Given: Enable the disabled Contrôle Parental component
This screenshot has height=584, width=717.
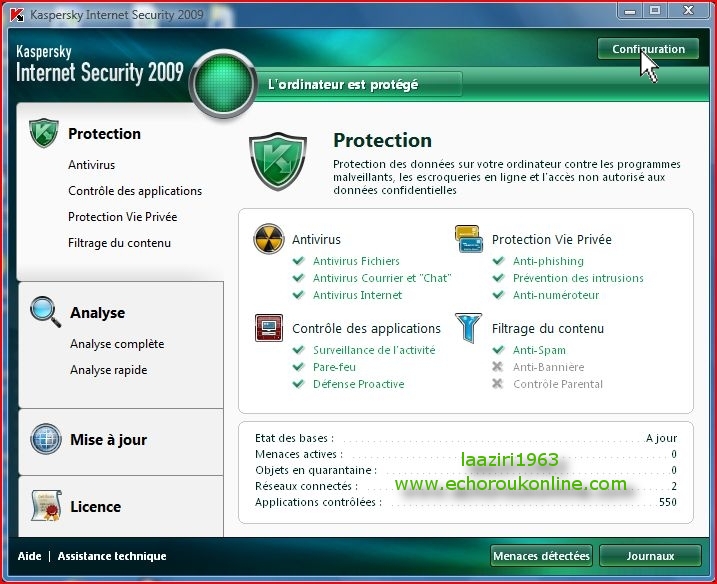Looking at the screenshot, I should [557, 384].
